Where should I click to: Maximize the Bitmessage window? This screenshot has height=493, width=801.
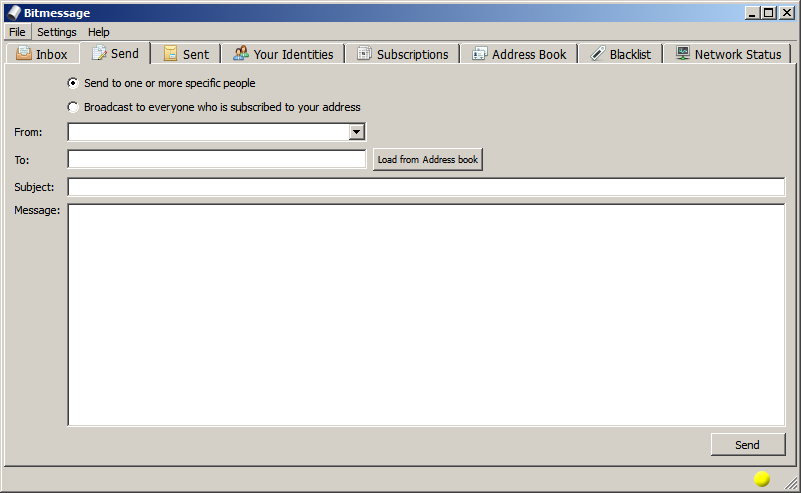coord(769,13)
